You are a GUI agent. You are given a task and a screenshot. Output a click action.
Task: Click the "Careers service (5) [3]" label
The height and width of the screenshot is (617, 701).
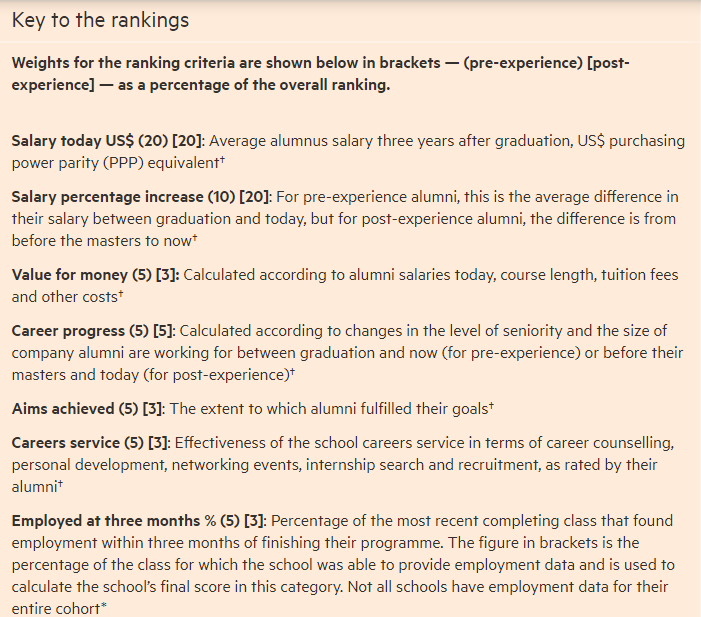click(x=91, y=443)
